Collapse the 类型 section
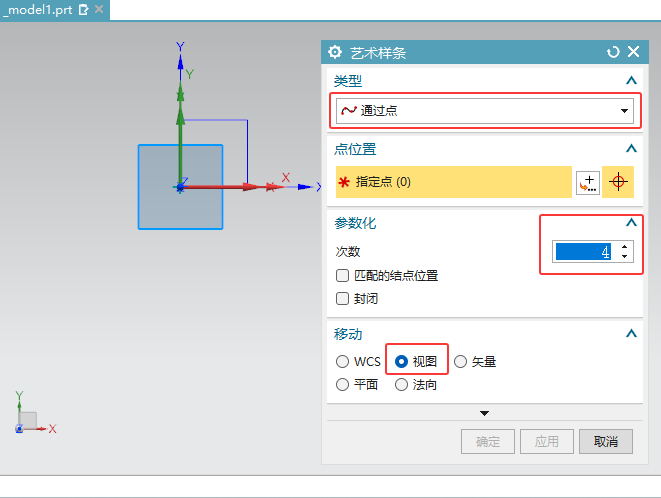Image resolution: width=661 pixels, height=498 pixels. click(x=631, y=80)
